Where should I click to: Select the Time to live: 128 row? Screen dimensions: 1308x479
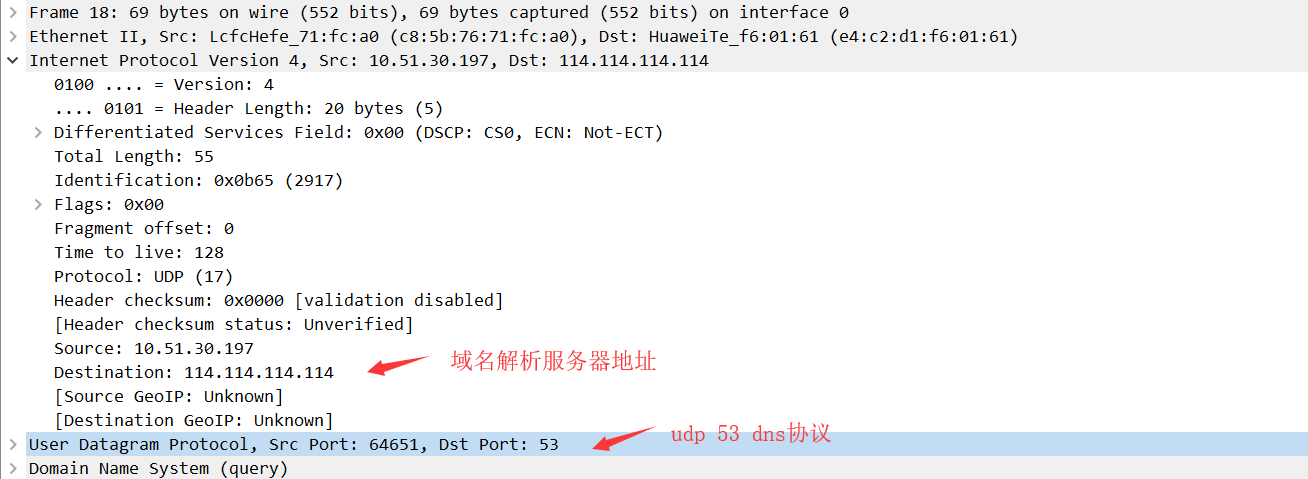(138, 253)
